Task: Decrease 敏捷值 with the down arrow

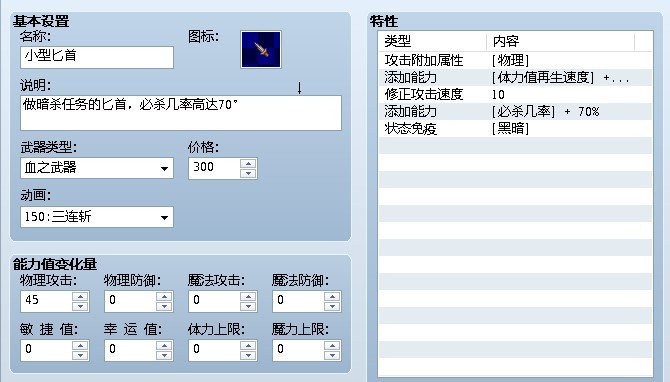Action: click(80, 356)
